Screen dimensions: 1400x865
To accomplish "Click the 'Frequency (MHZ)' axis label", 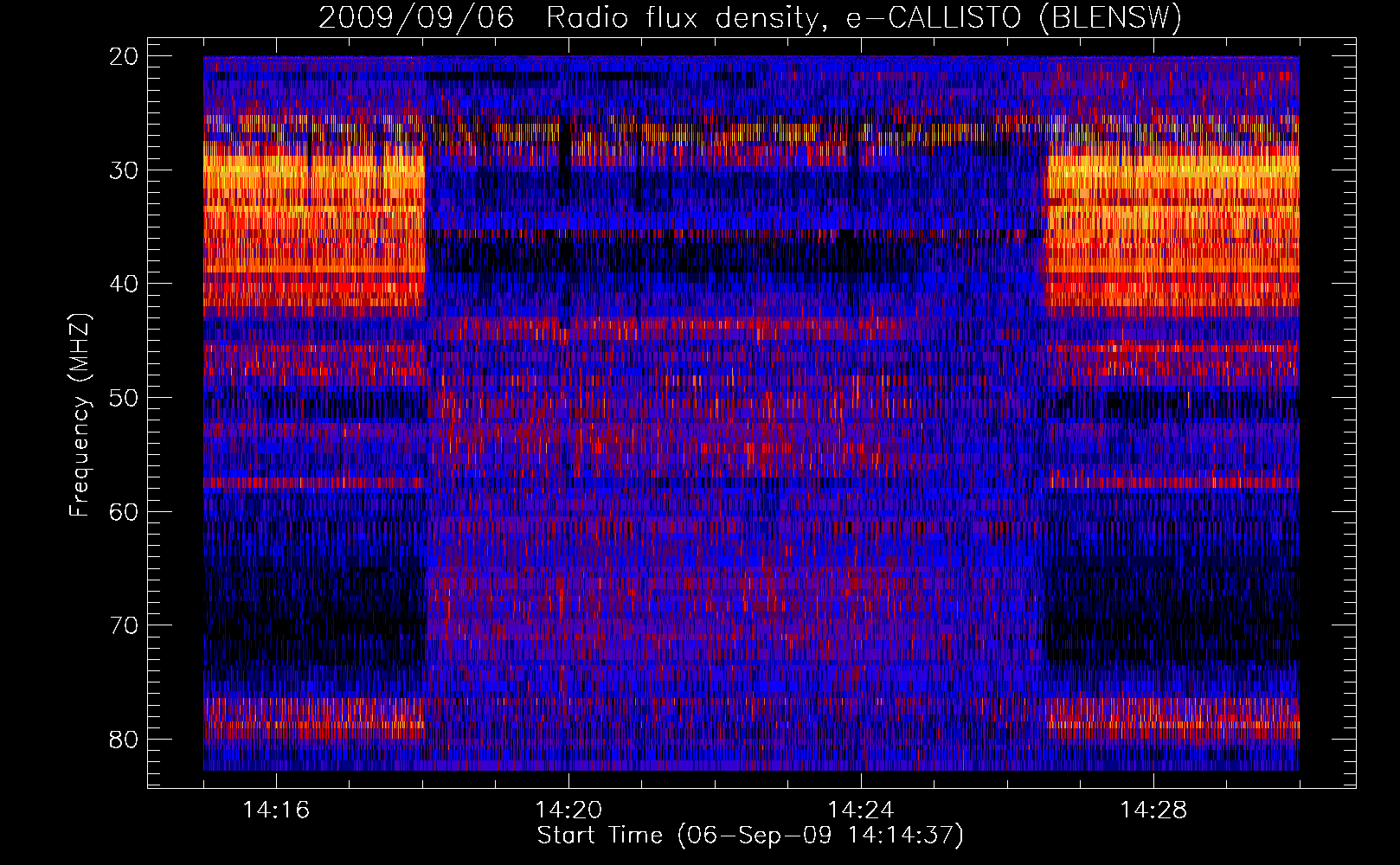I will 80,415.
